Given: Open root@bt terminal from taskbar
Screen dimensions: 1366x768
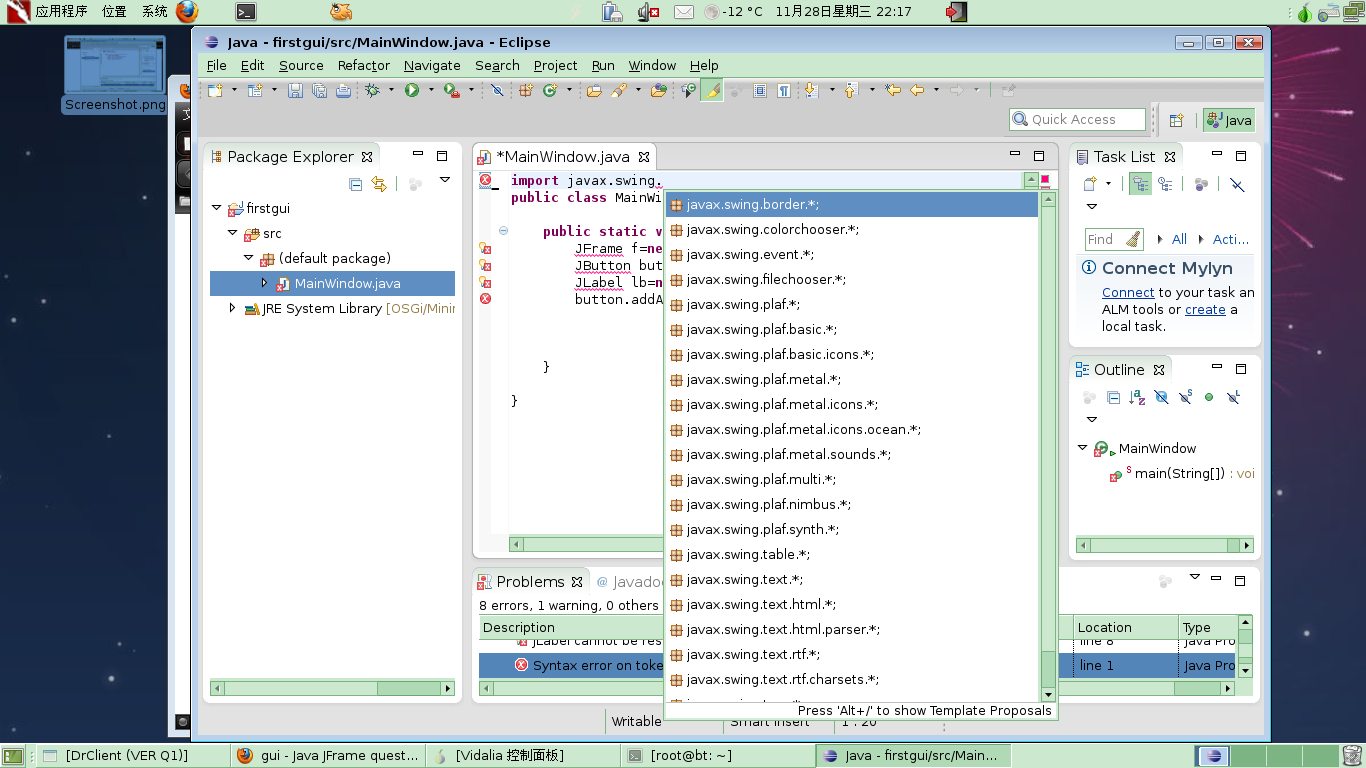Looking at the screenshot, I should (717, 756).
